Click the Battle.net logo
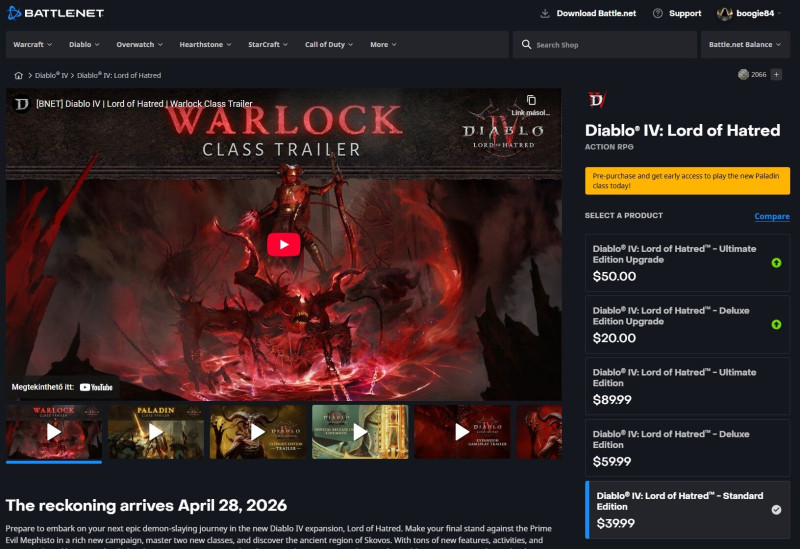Image resolution: width=800 pixels, height=549 pixels. 55,13
